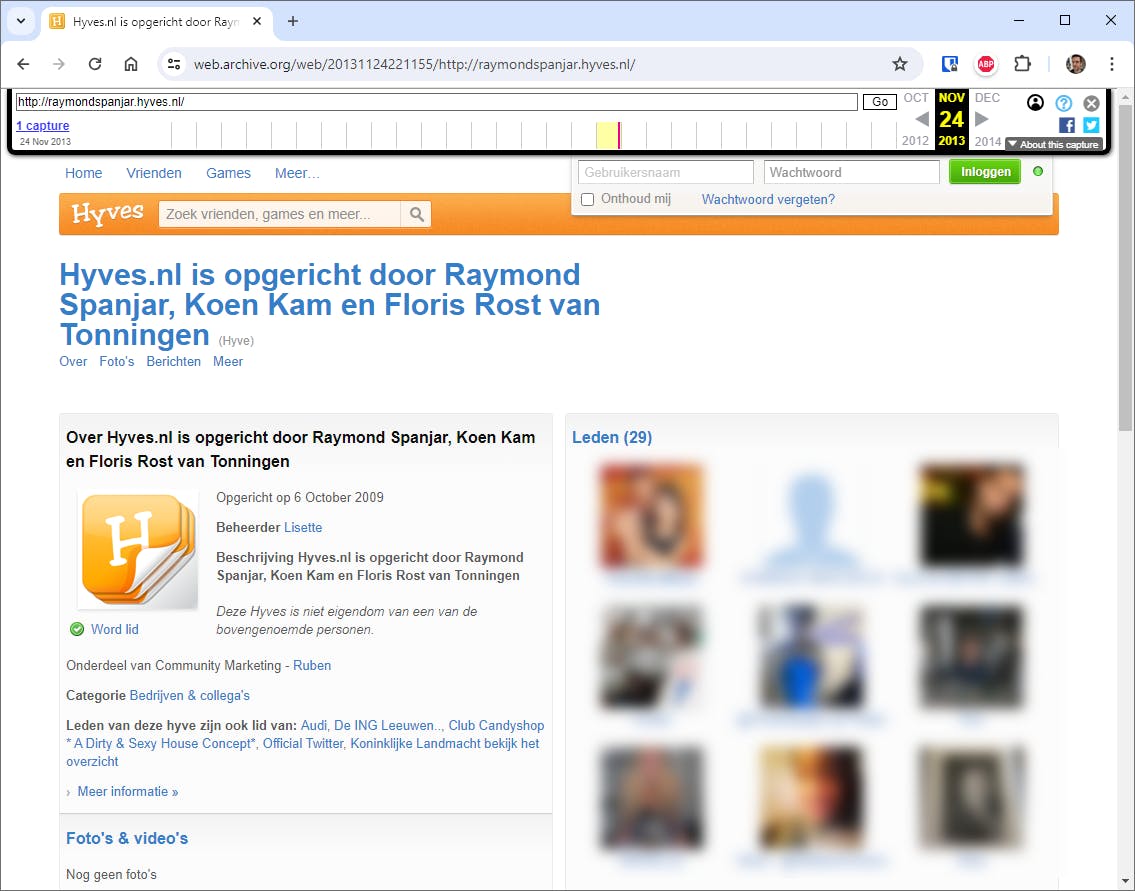Viewport: 1135px width, 891px height.
Task: Click highlighted capture marker on timeline
Action: pyautogui.click(x=618, y=135)
